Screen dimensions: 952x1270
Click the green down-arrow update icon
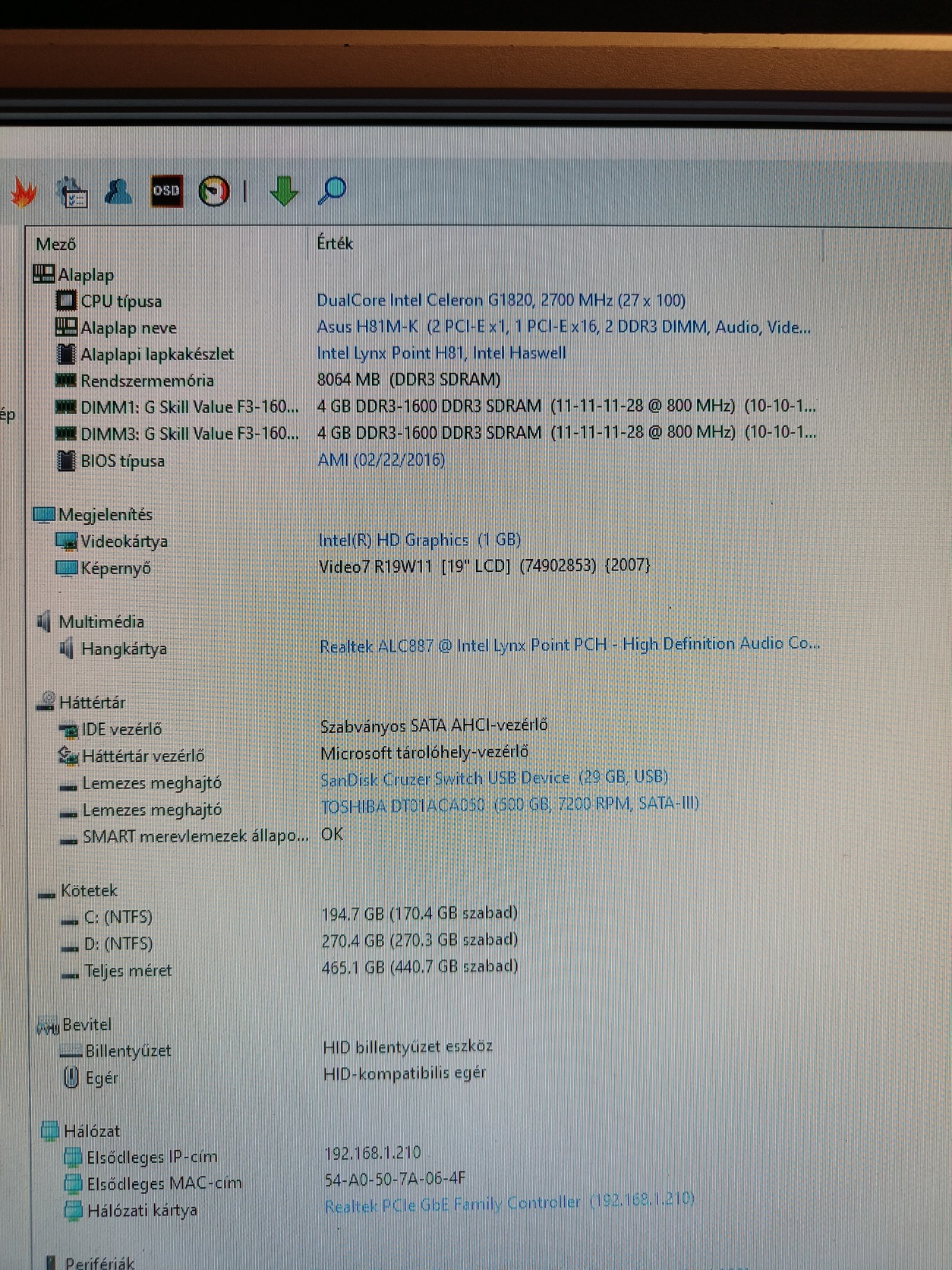(284, 191)
